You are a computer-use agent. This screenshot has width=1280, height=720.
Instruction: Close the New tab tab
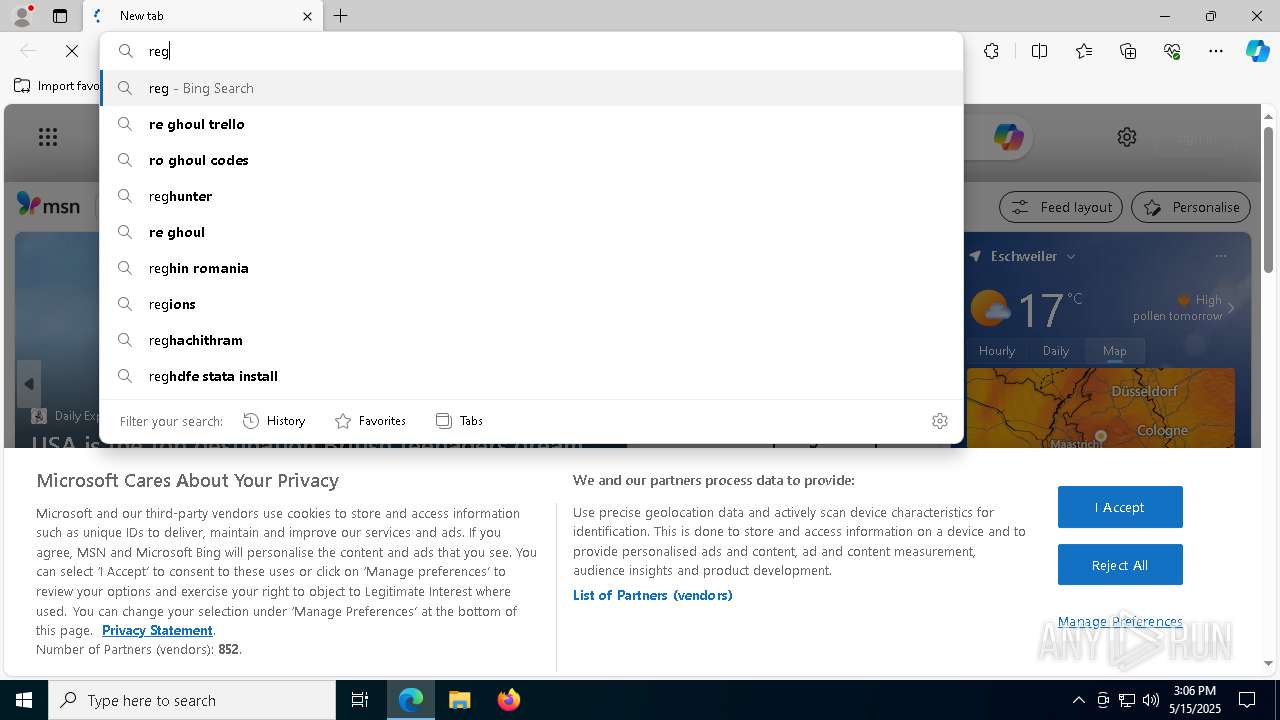click(307, 16)
